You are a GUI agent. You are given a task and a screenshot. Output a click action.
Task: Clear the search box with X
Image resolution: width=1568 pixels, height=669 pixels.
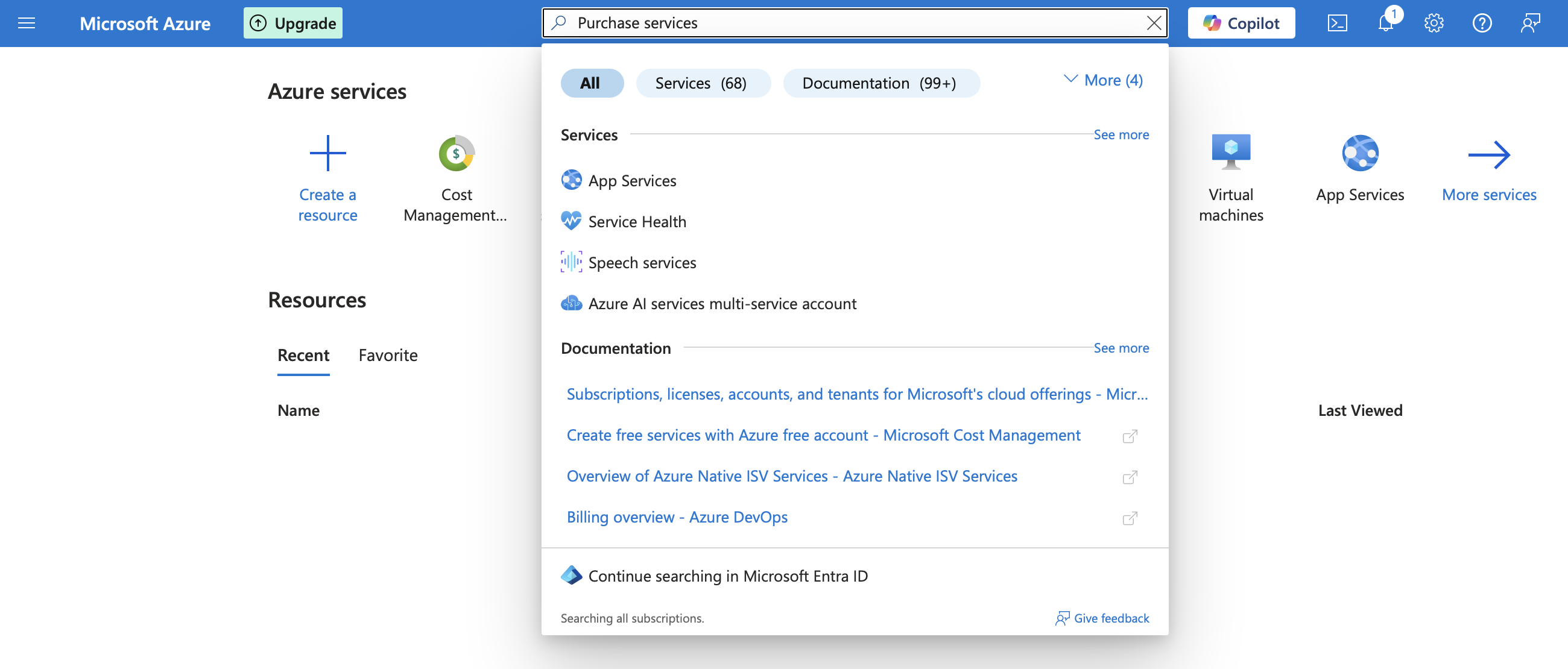point(1154,23)
